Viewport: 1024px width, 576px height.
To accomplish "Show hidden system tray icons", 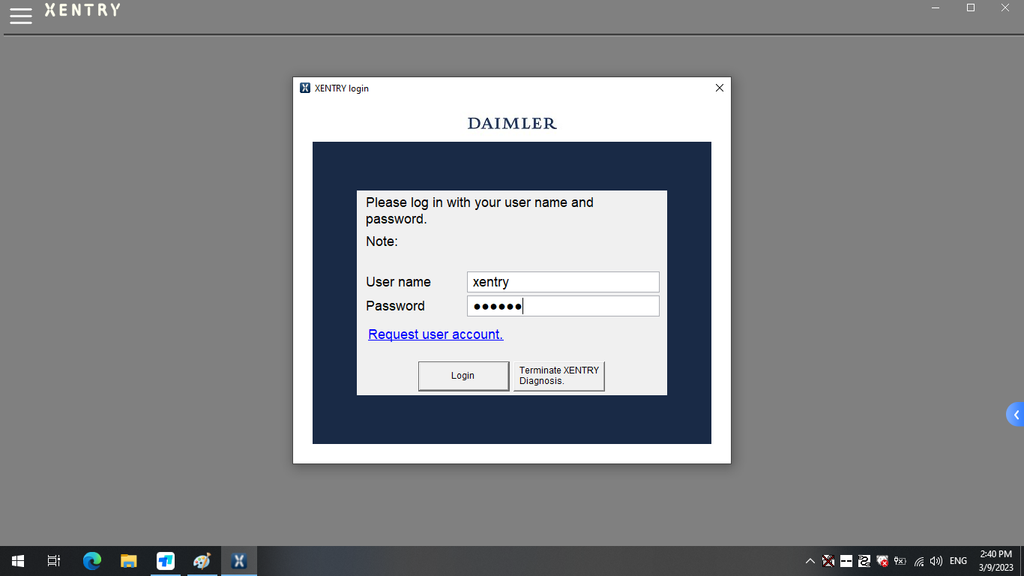I will [810, 561].
